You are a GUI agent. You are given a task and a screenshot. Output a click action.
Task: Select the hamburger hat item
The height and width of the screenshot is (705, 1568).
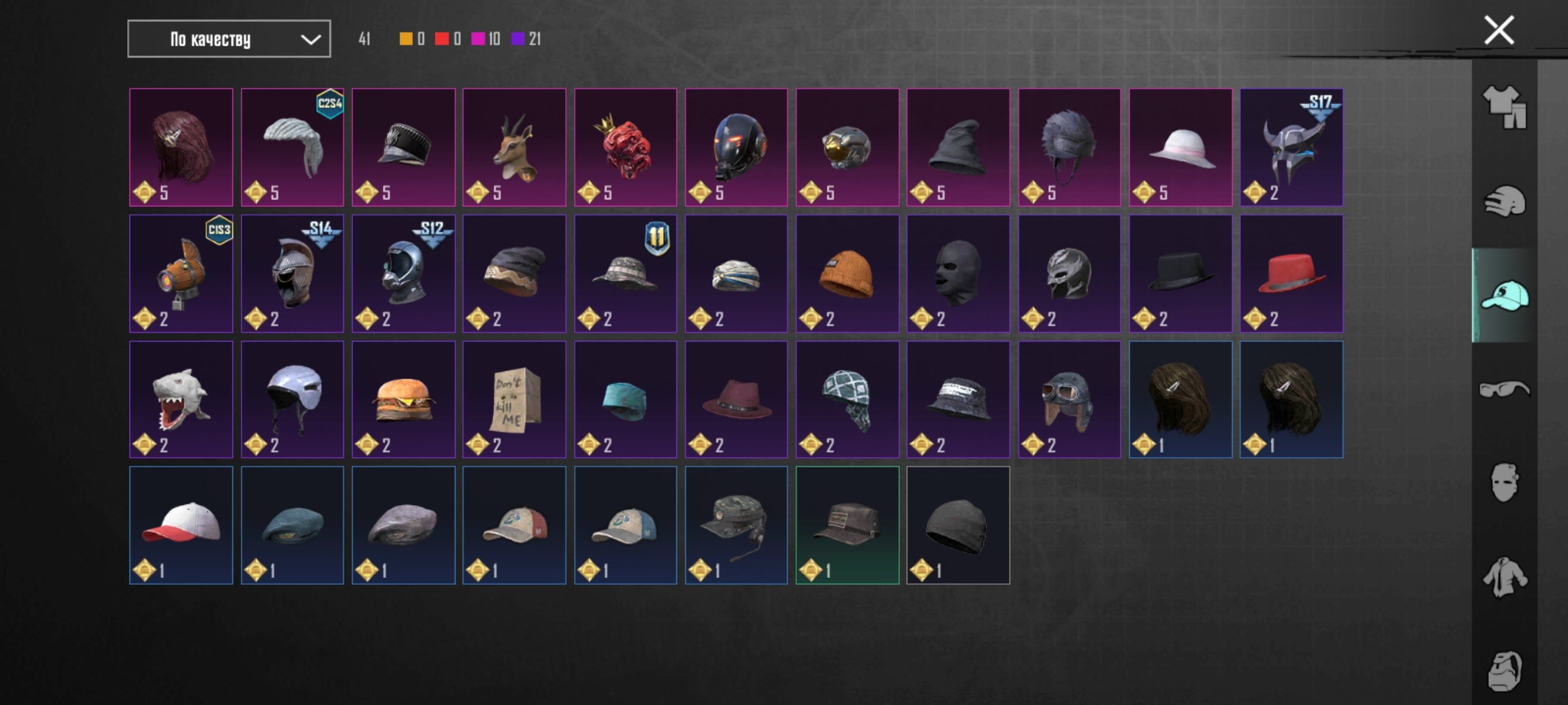pyautogui.click(x=404, y=399)
